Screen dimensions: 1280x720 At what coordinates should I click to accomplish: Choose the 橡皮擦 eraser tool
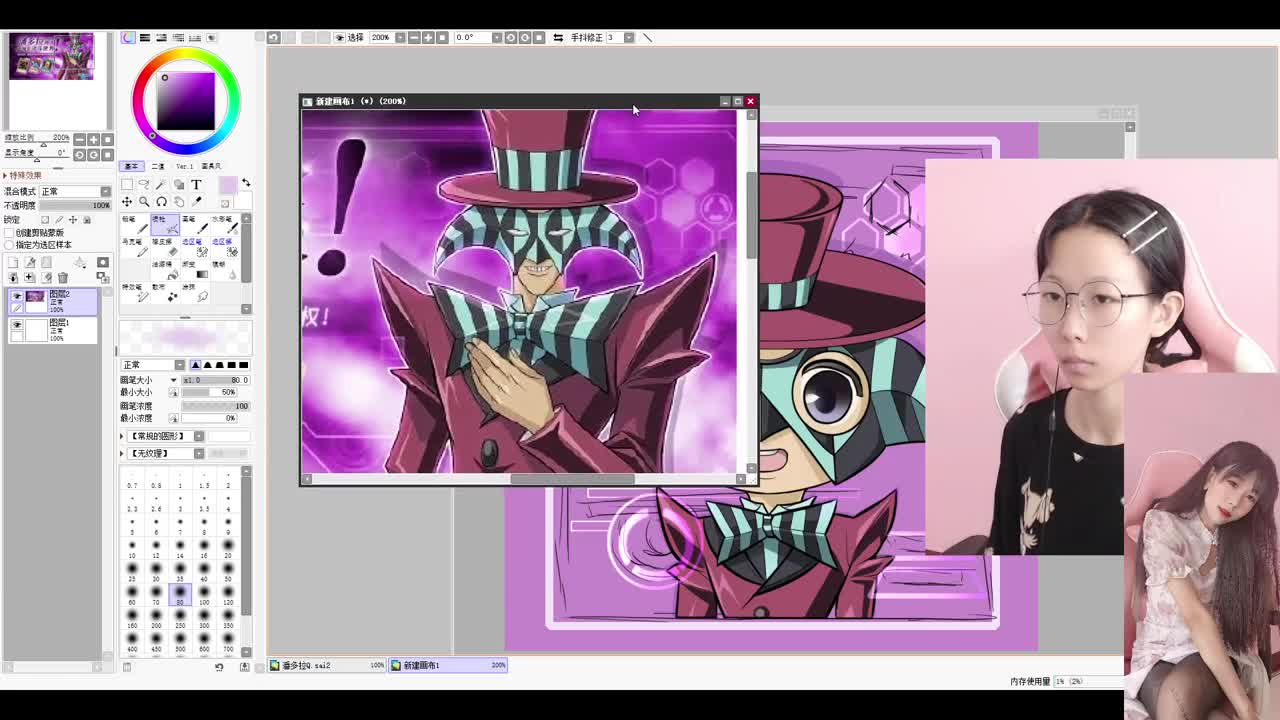(165, 248)
